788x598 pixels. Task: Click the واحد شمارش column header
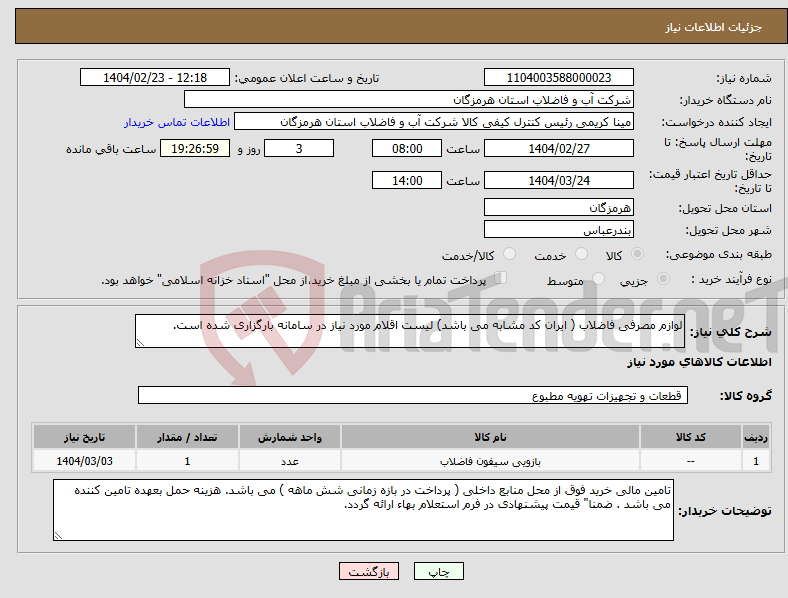[290, 437]
